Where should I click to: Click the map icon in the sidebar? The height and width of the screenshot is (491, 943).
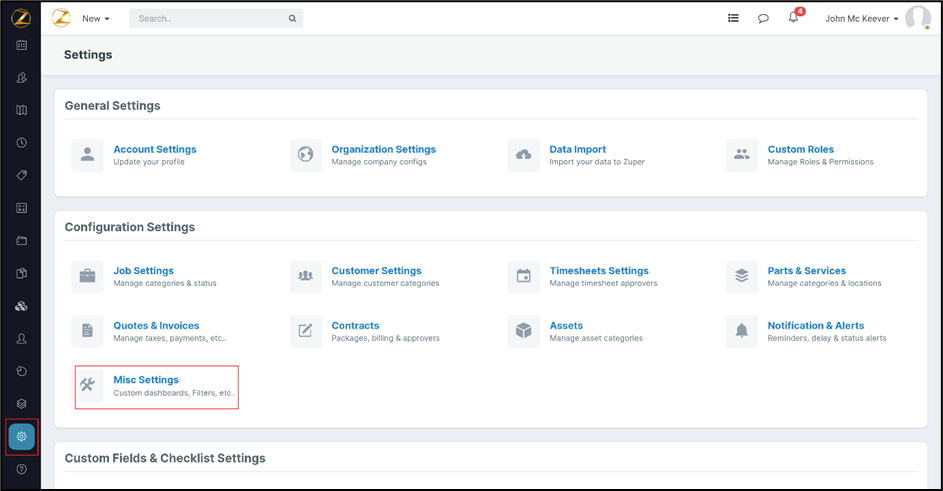click(21, 110)
